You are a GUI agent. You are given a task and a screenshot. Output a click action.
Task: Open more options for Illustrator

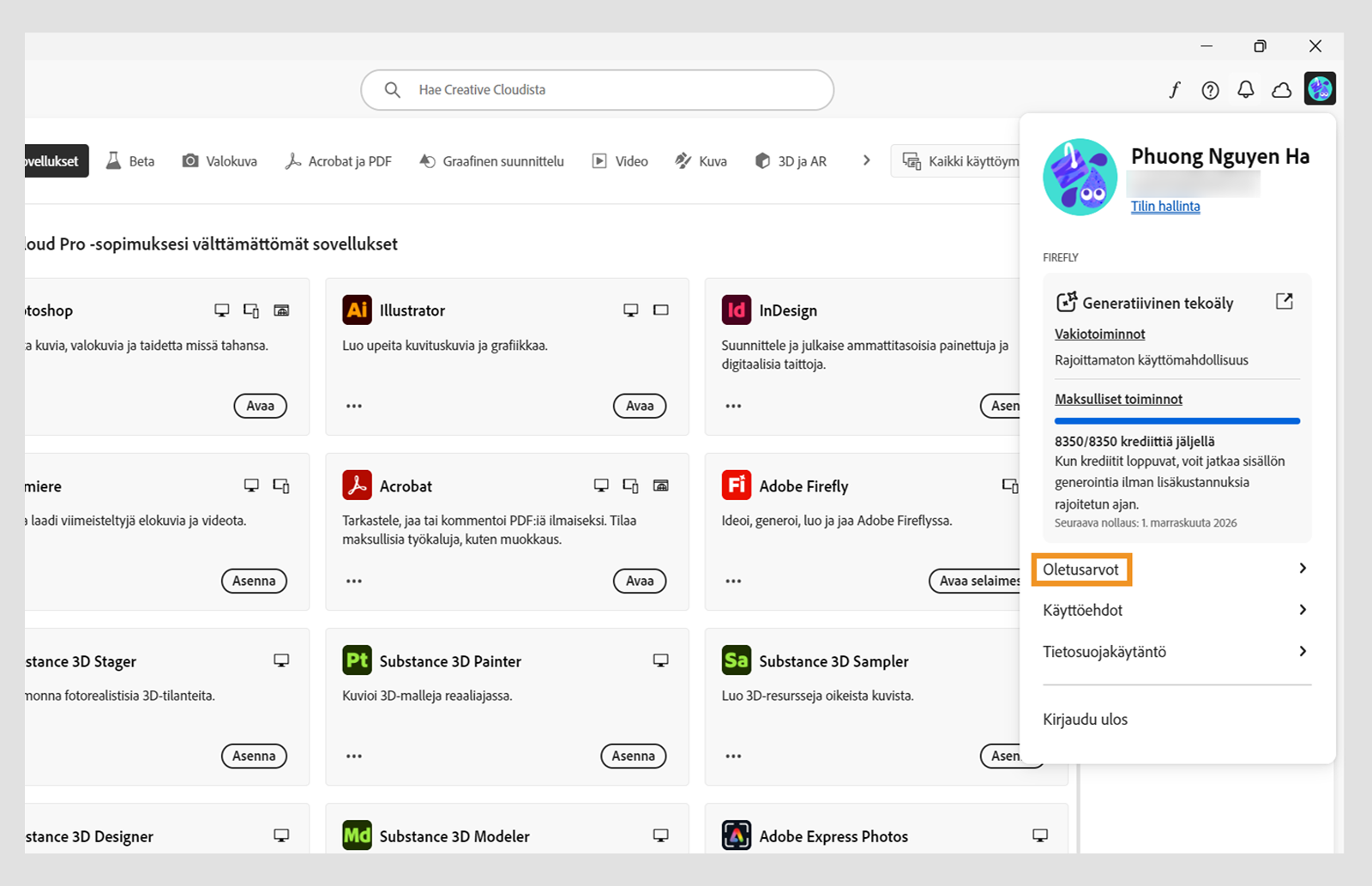click(354, 406)
